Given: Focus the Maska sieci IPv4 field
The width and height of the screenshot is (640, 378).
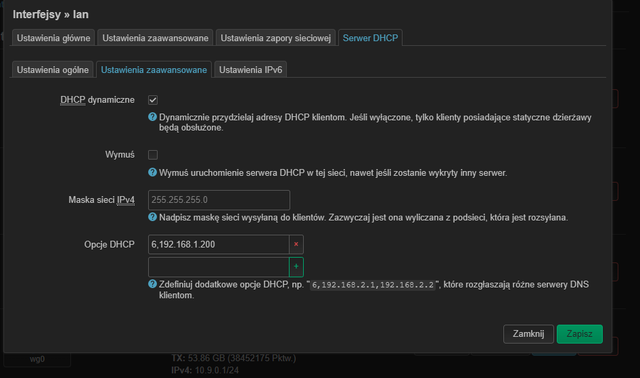Looking at the screenshot, I should click(x=219, y=200).
